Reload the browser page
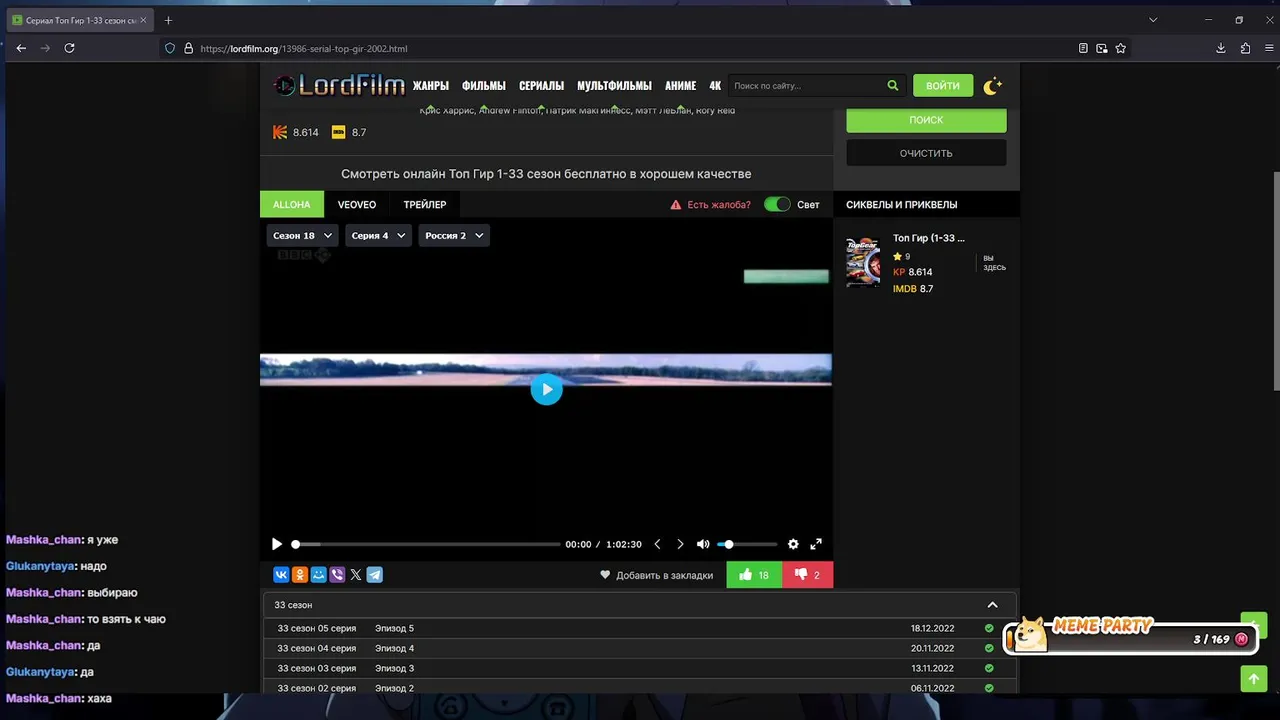This screenshot has width=1280, height=720. [69, 48]
